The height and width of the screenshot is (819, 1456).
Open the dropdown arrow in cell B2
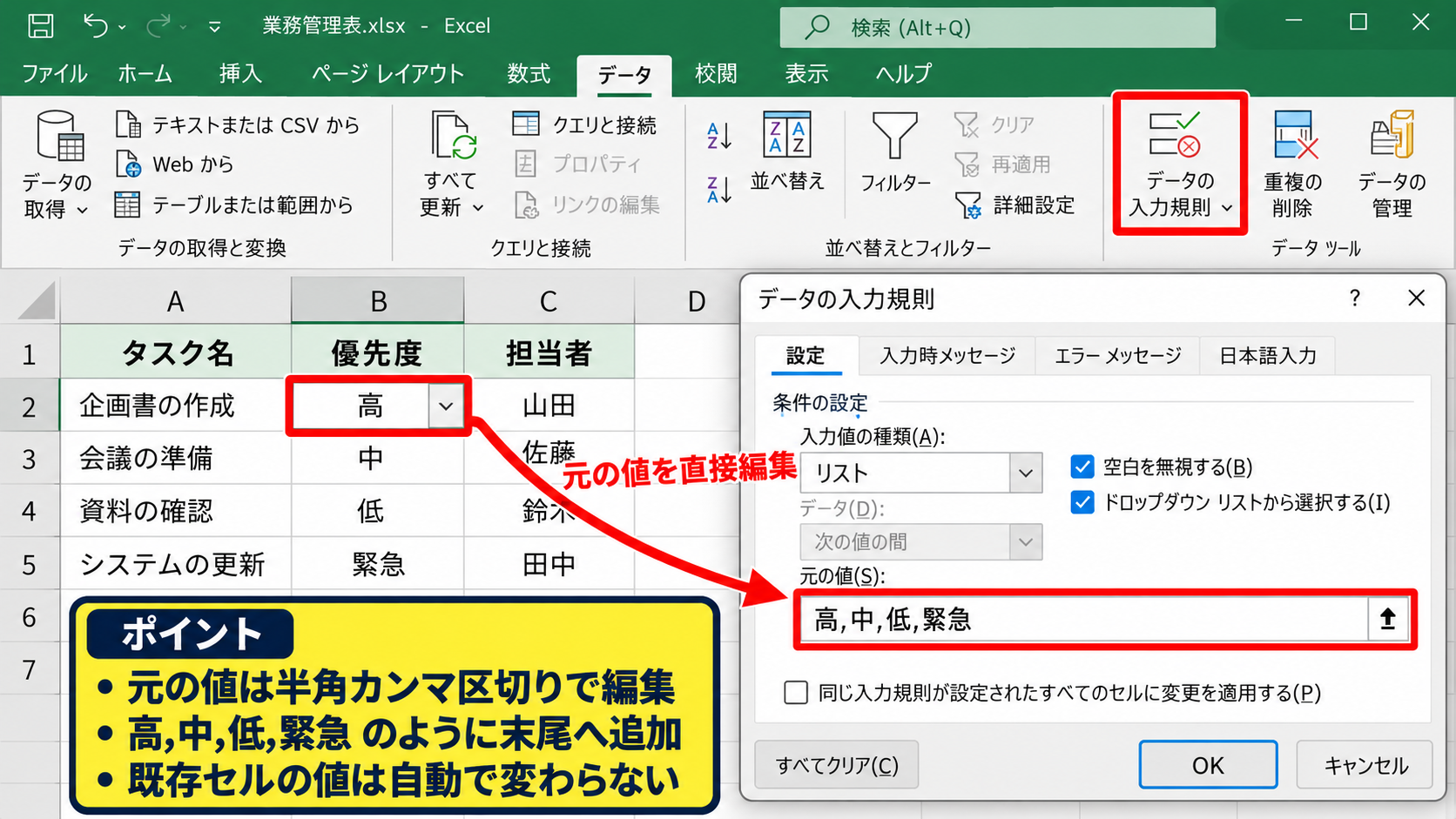tap(446, 406)
